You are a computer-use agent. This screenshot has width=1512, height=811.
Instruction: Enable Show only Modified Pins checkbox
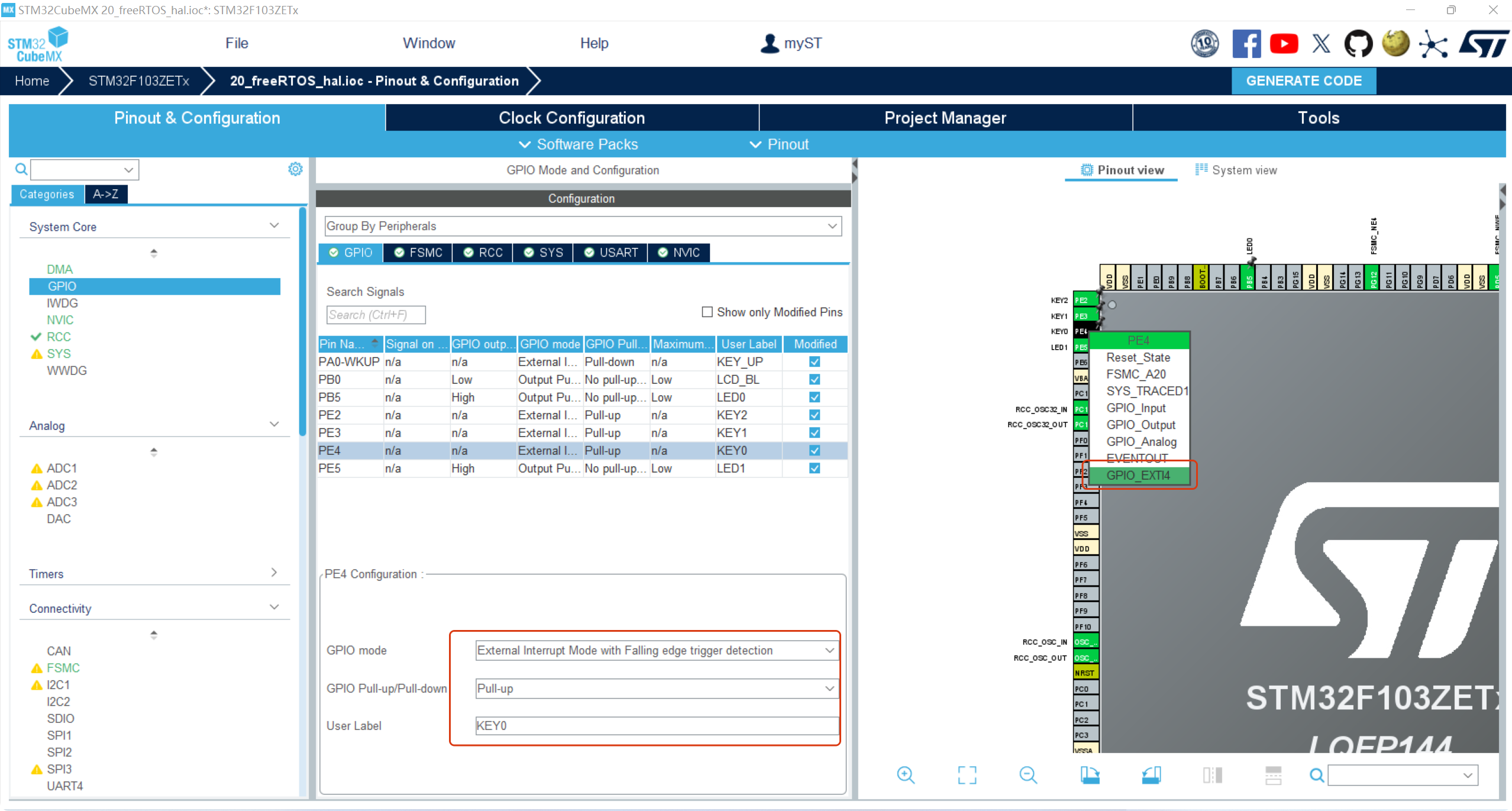(x=707, y=312)
